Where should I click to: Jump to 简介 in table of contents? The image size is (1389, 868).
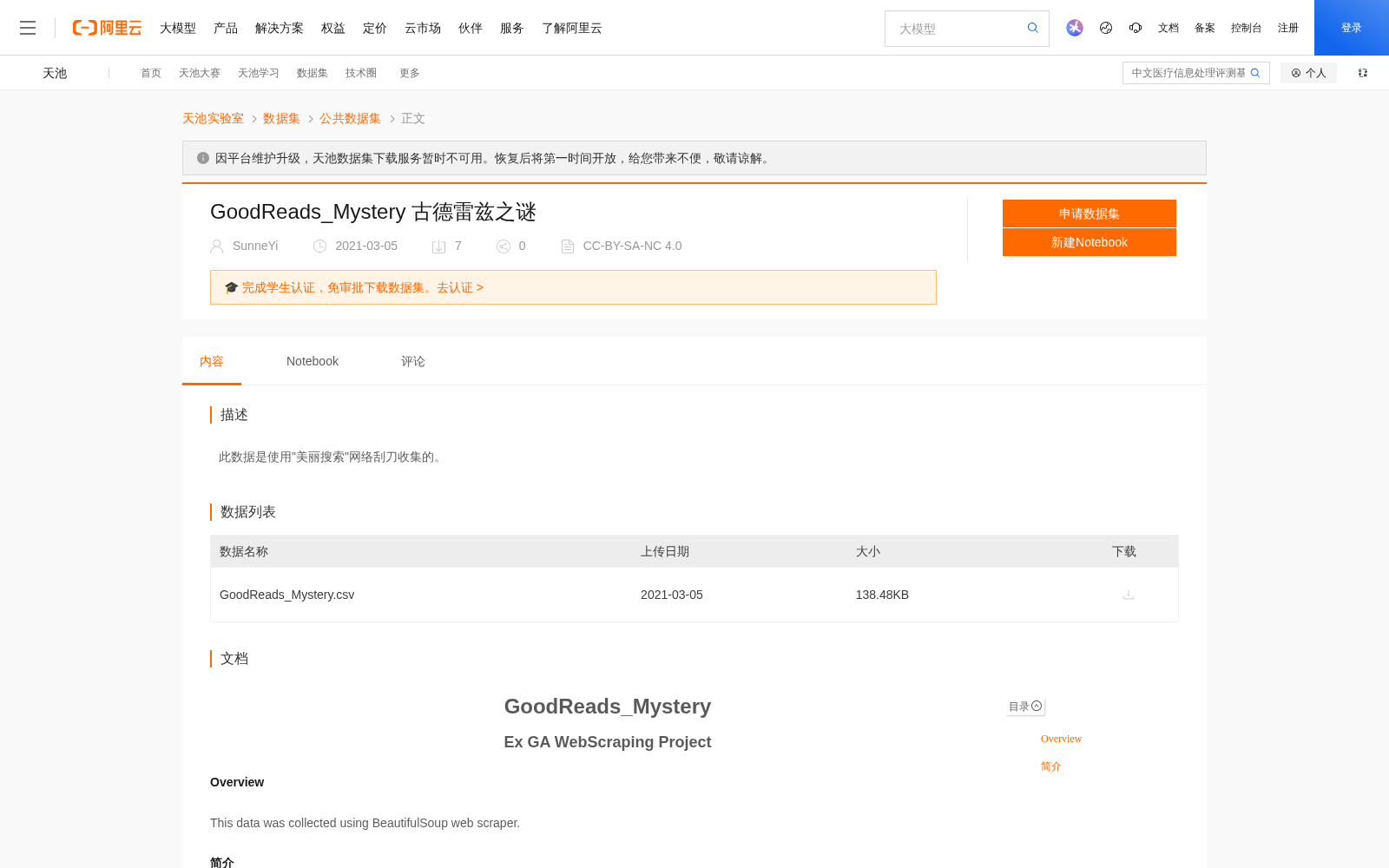coord(1051,766)
